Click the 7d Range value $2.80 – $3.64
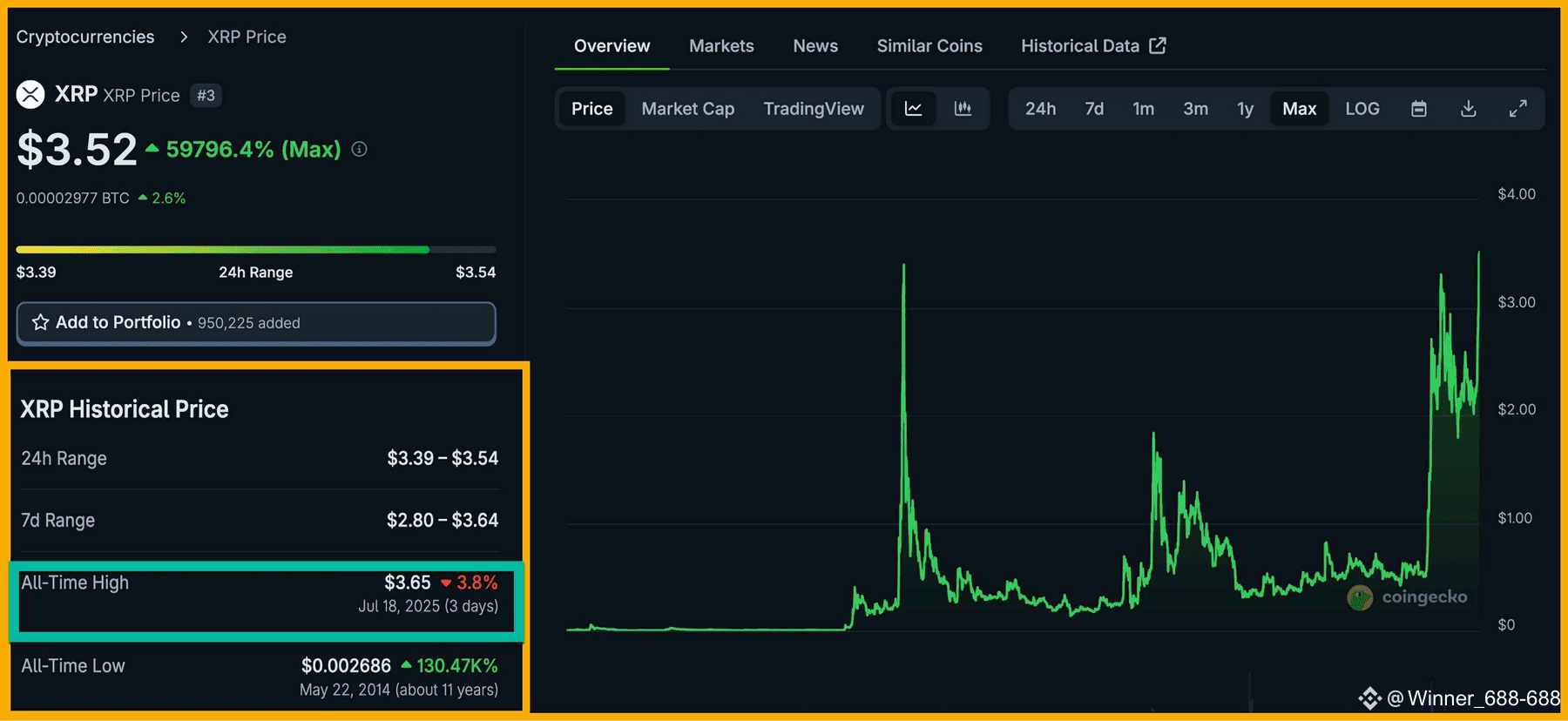1568x721 pixels. (443, 520)
